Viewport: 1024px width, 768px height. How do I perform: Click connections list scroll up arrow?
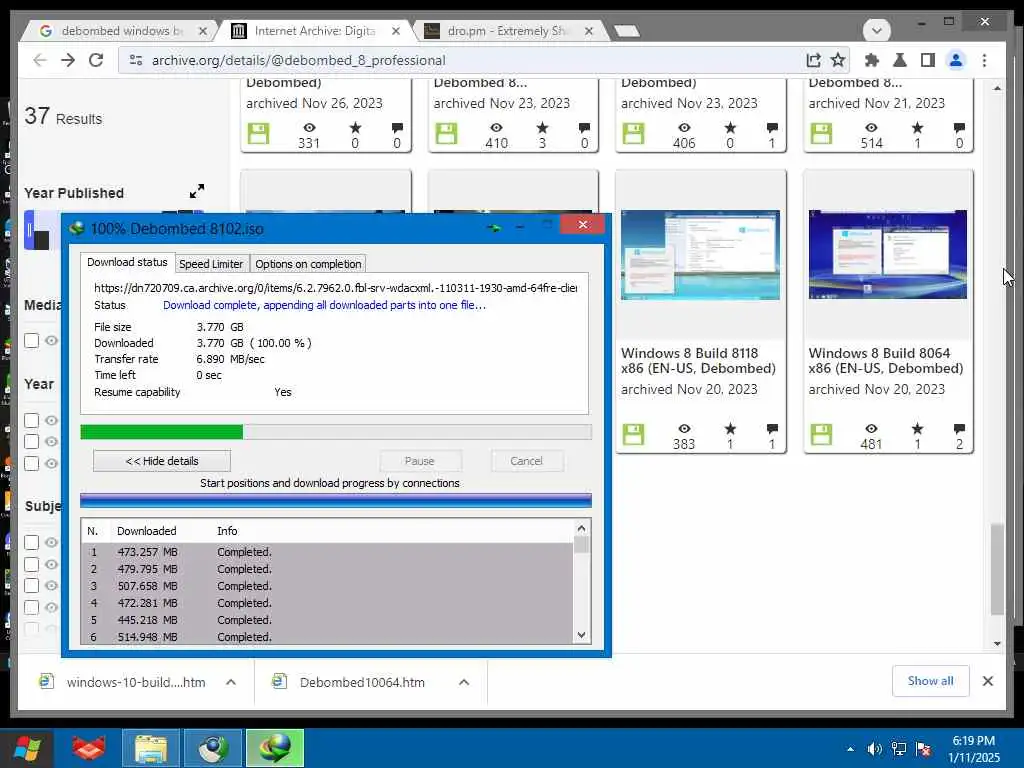click(581, 528)
